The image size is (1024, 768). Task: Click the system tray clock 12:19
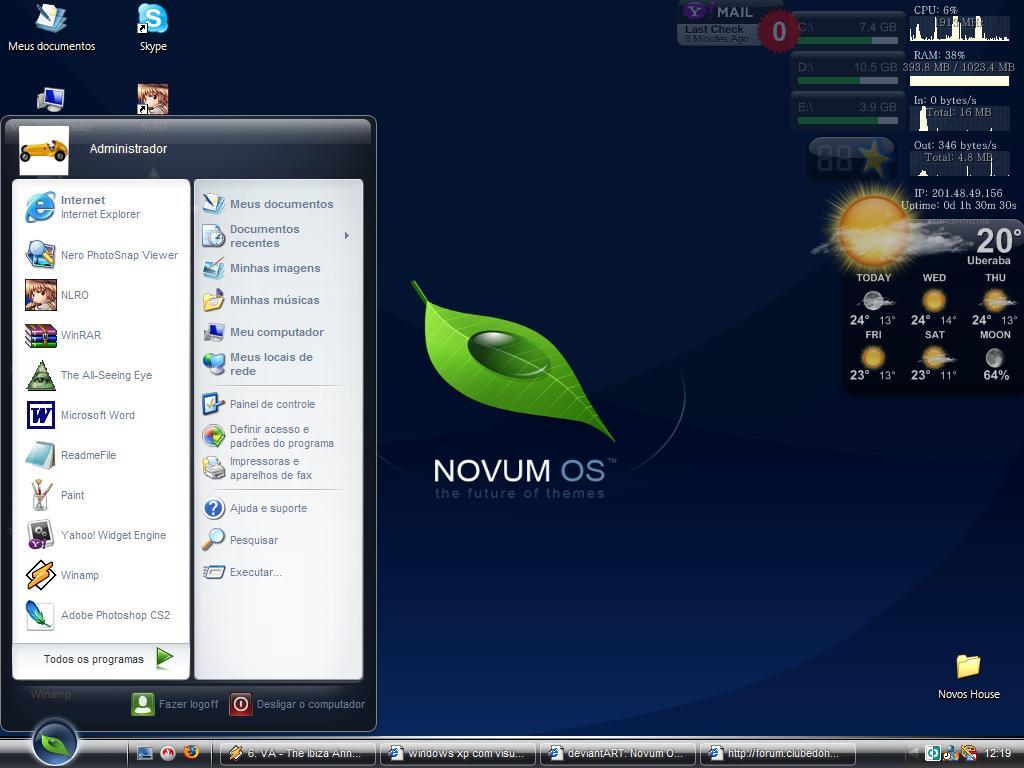997,754
